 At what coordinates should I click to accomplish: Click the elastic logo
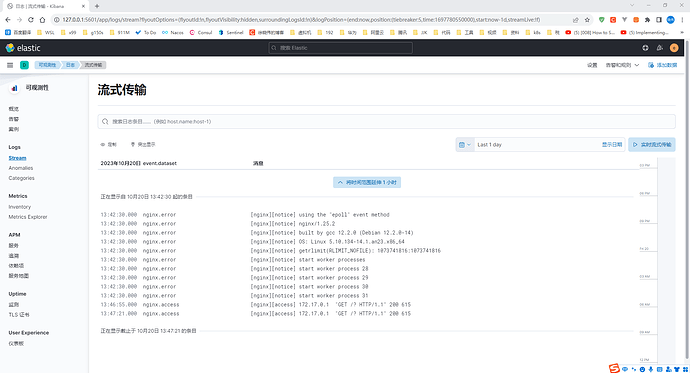point(23,48)
